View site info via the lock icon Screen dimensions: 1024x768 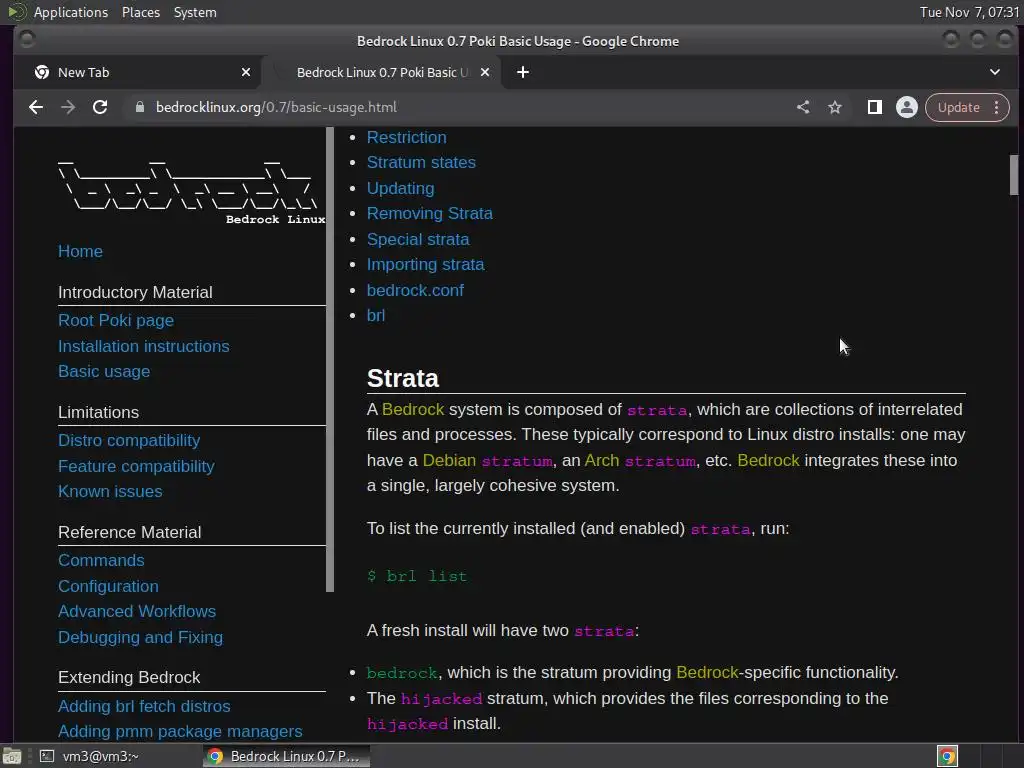140,107
